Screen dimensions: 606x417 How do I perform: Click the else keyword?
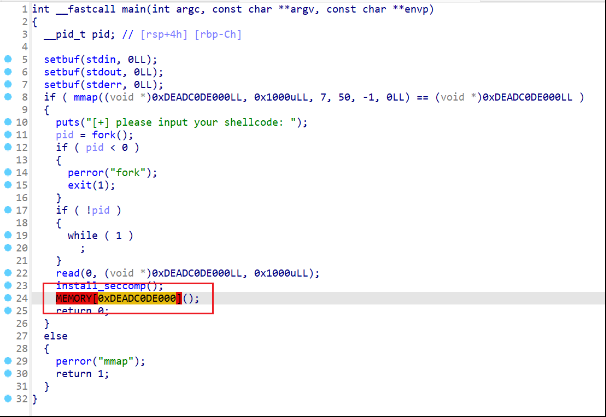click(x=56, y=336)
